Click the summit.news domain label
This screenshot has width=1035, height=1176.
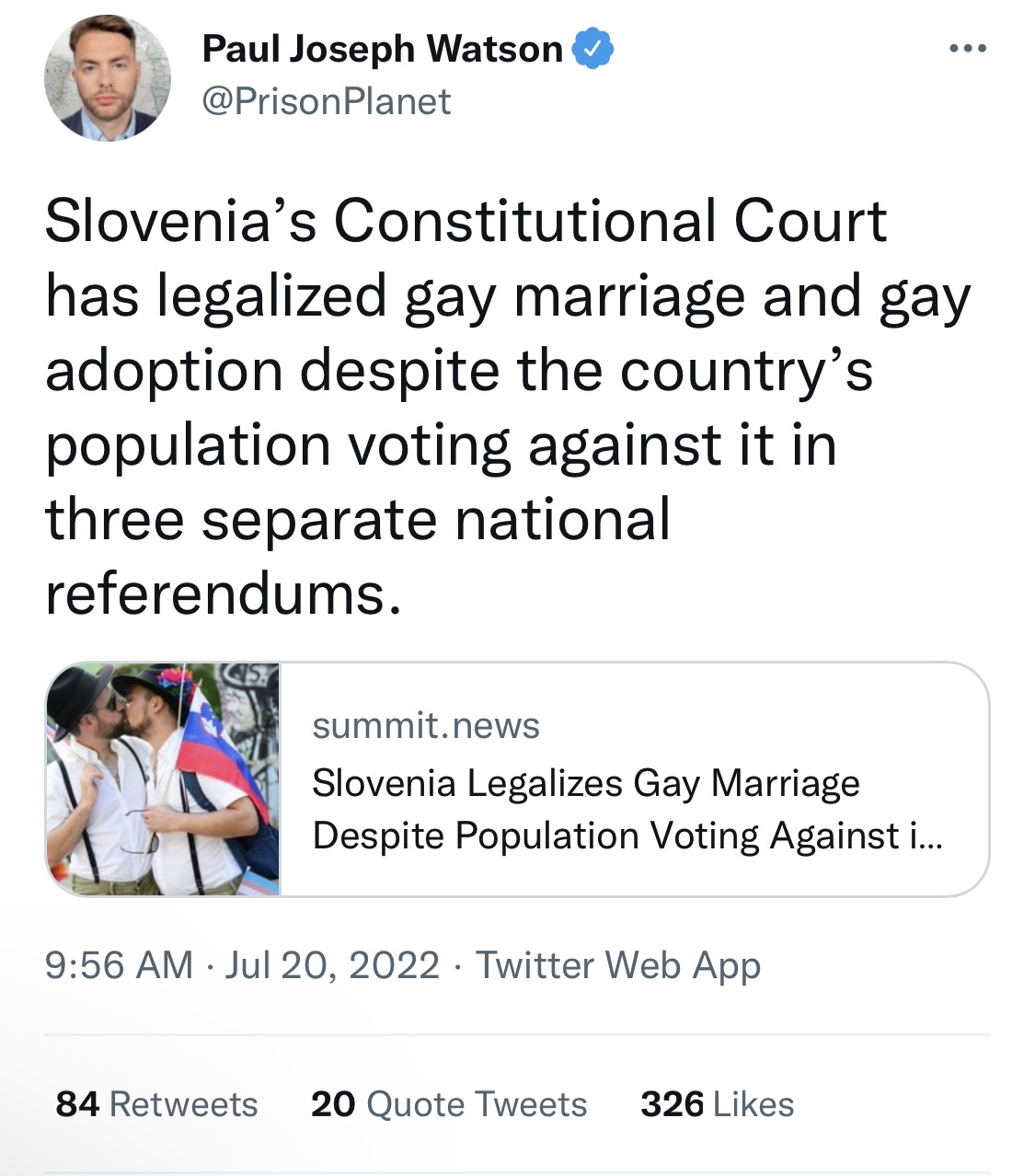click(x=426, y=726)
